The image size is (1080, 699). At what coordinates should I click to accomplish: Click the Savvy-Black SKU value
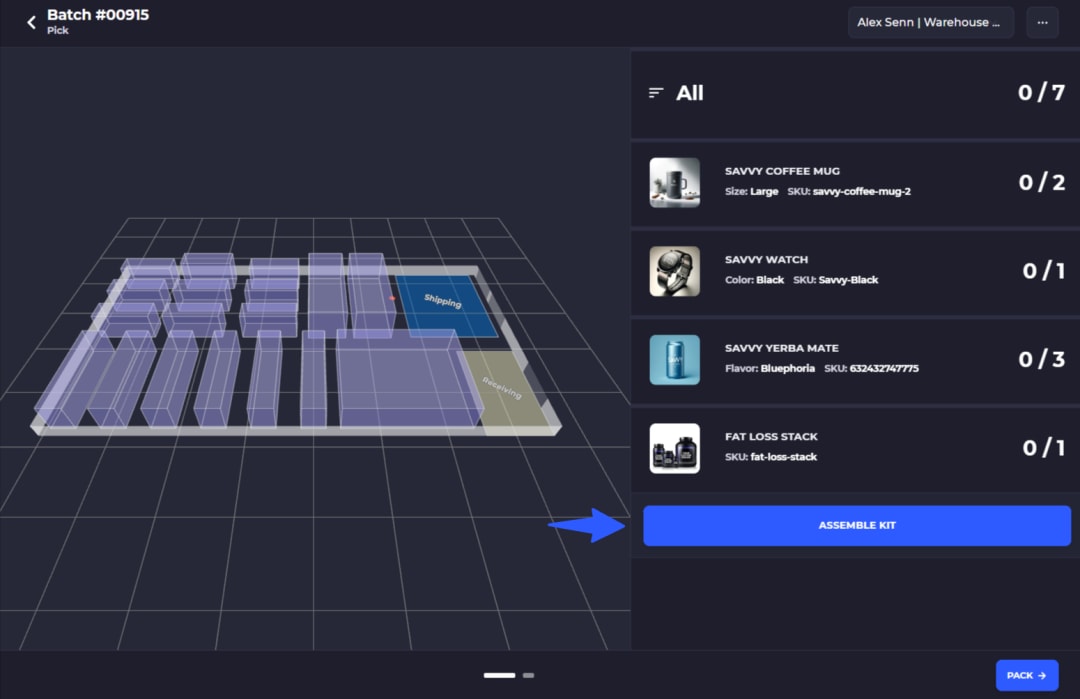coord(848,280)
